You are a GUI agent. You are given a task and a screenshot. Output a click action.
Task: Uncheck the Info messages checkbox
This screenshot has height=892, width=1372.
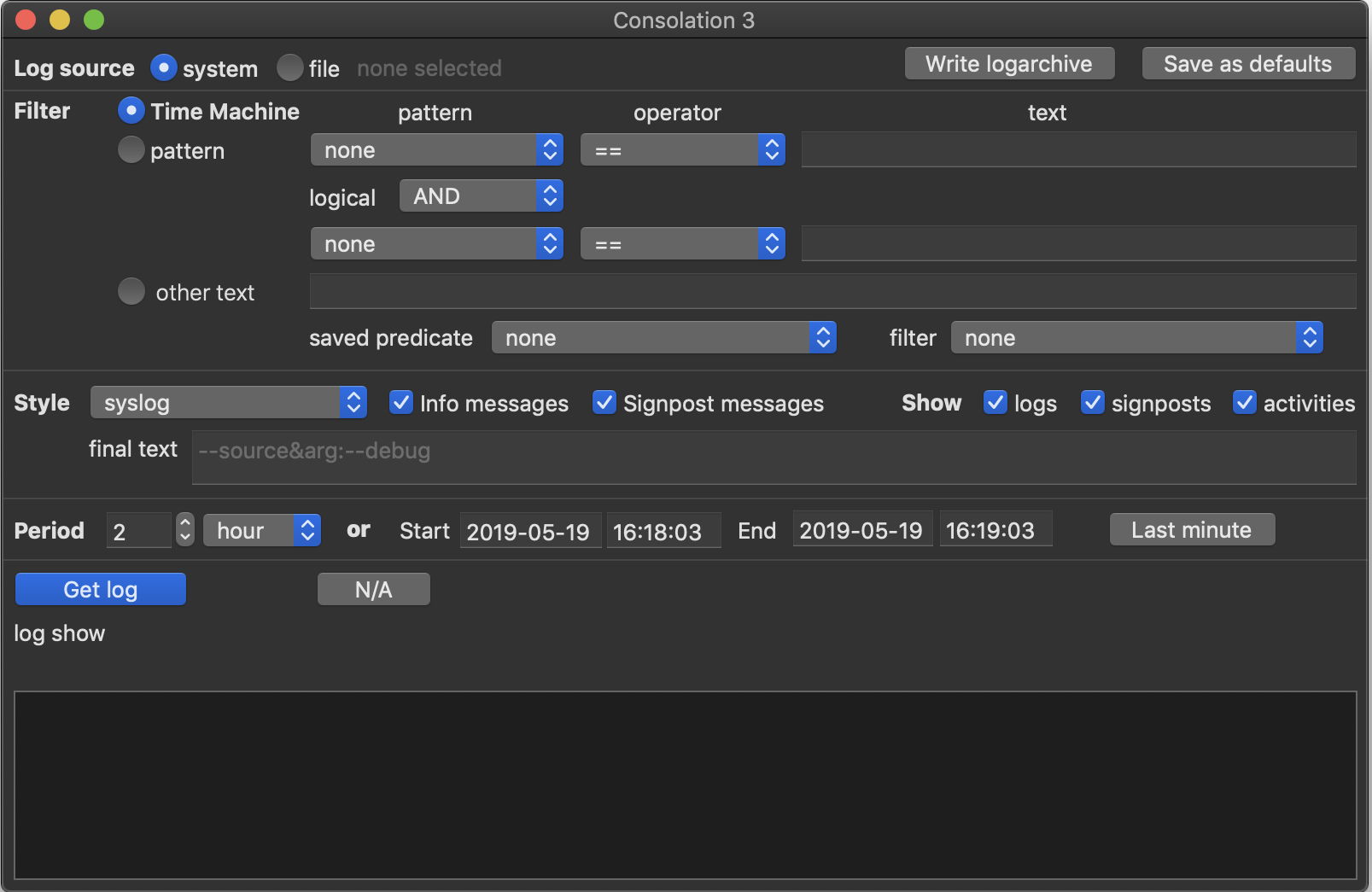400,403
